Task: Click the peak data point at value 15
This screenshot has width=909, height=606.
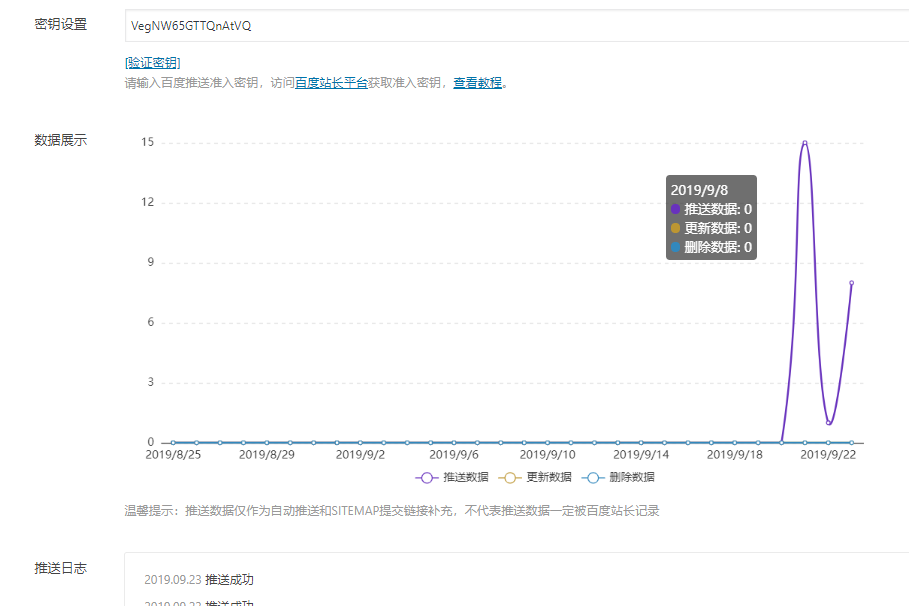Action: pyautogui.click(x=804, y=143)
